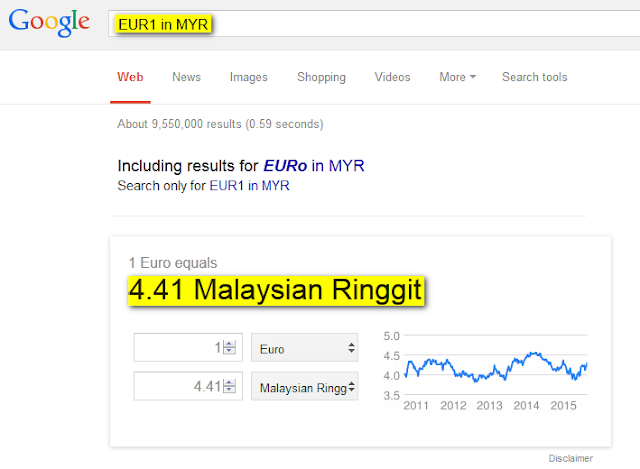Click Search only for EUR1 in MYR link

tap(249, 186)
